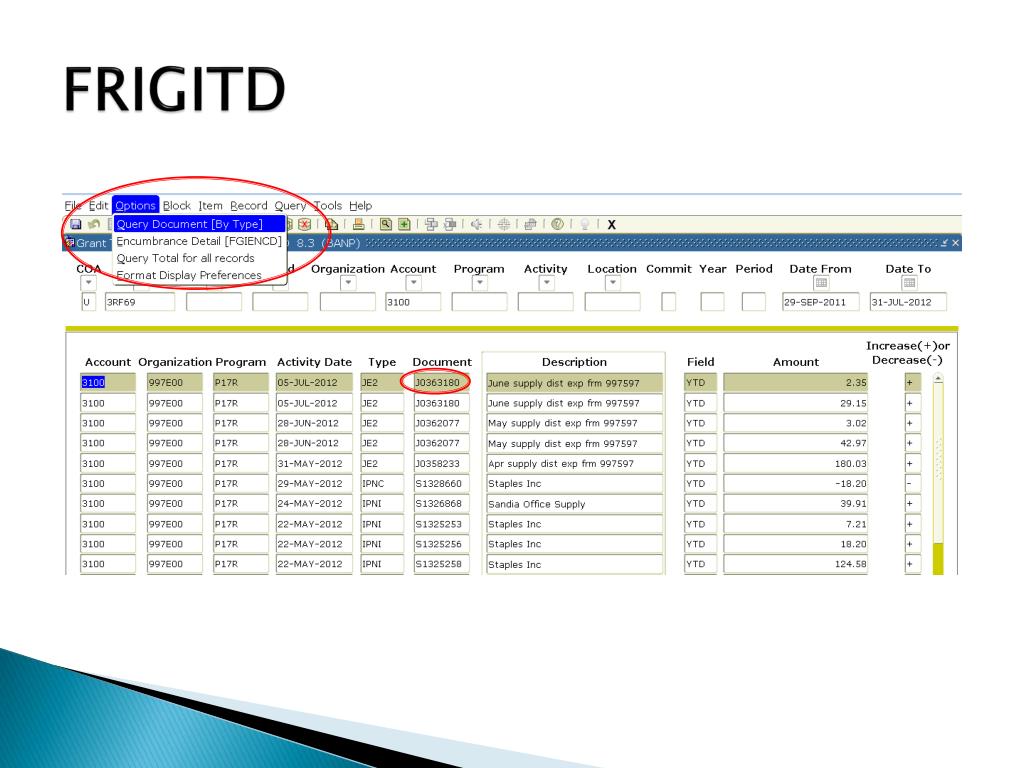Open the COA dropdown arrow

coord(88,283)
